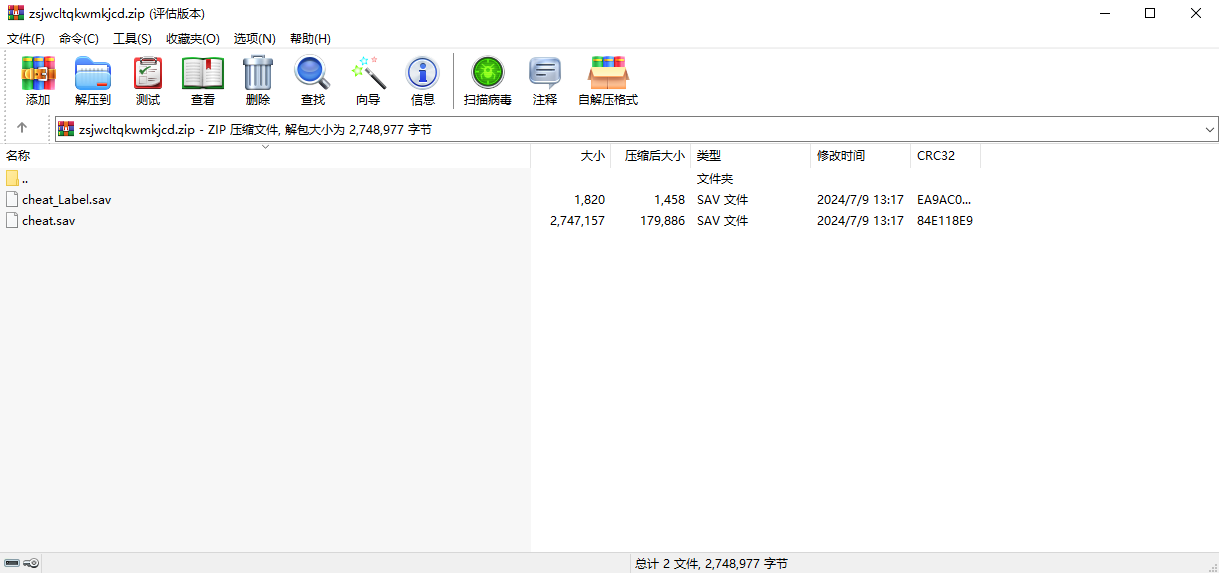
Task: Open the 查看 (View) book icon
Action: (x=203, y=74)
